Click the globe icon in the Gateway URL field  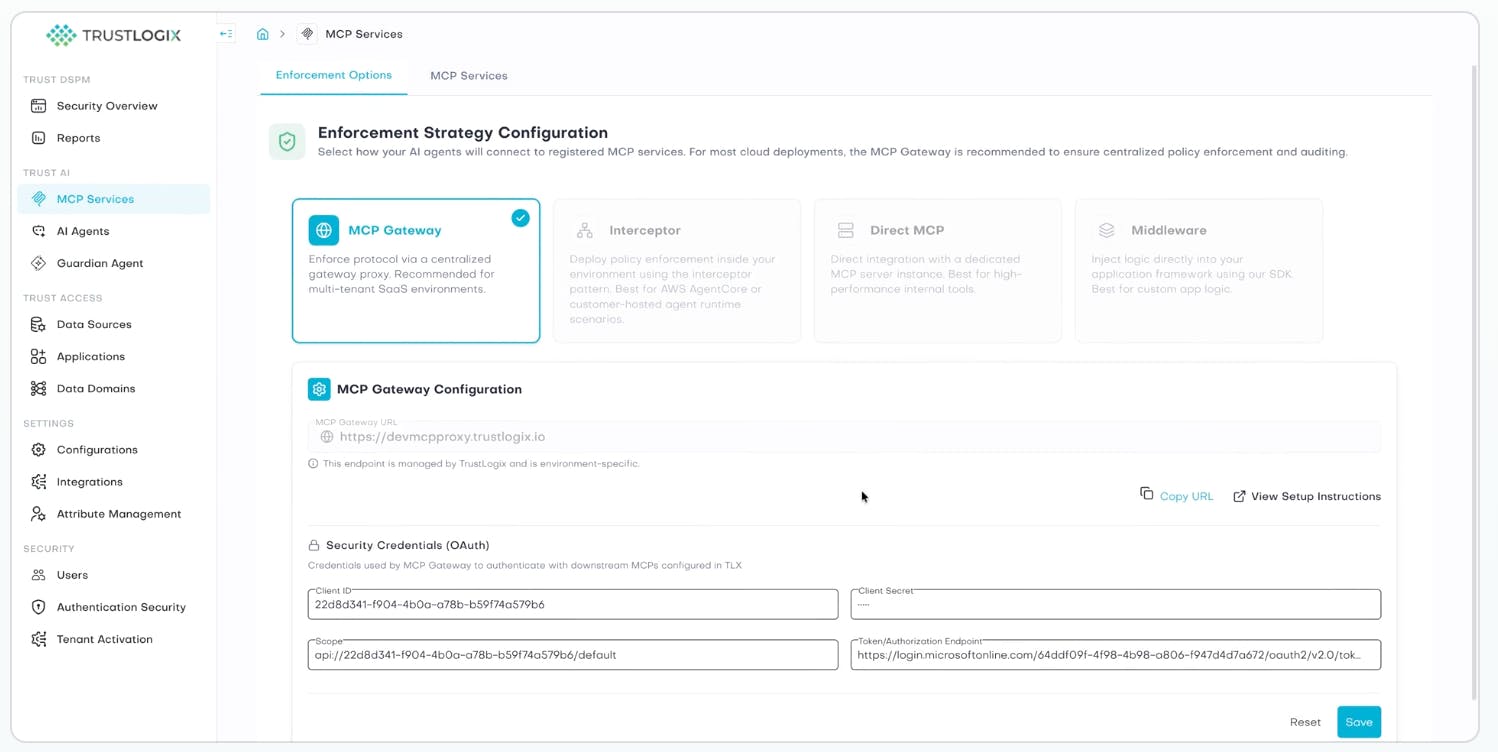[327, 437]
